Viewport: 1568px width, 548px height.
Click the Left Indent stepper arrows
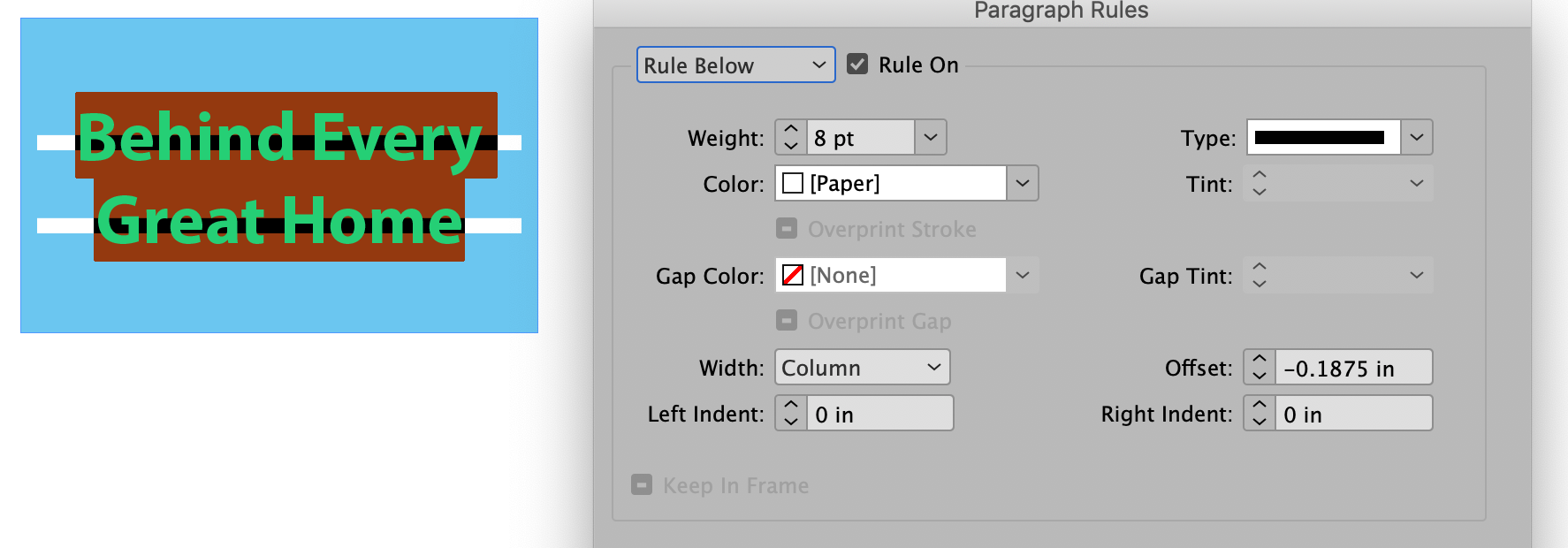[x=791, y=414]
